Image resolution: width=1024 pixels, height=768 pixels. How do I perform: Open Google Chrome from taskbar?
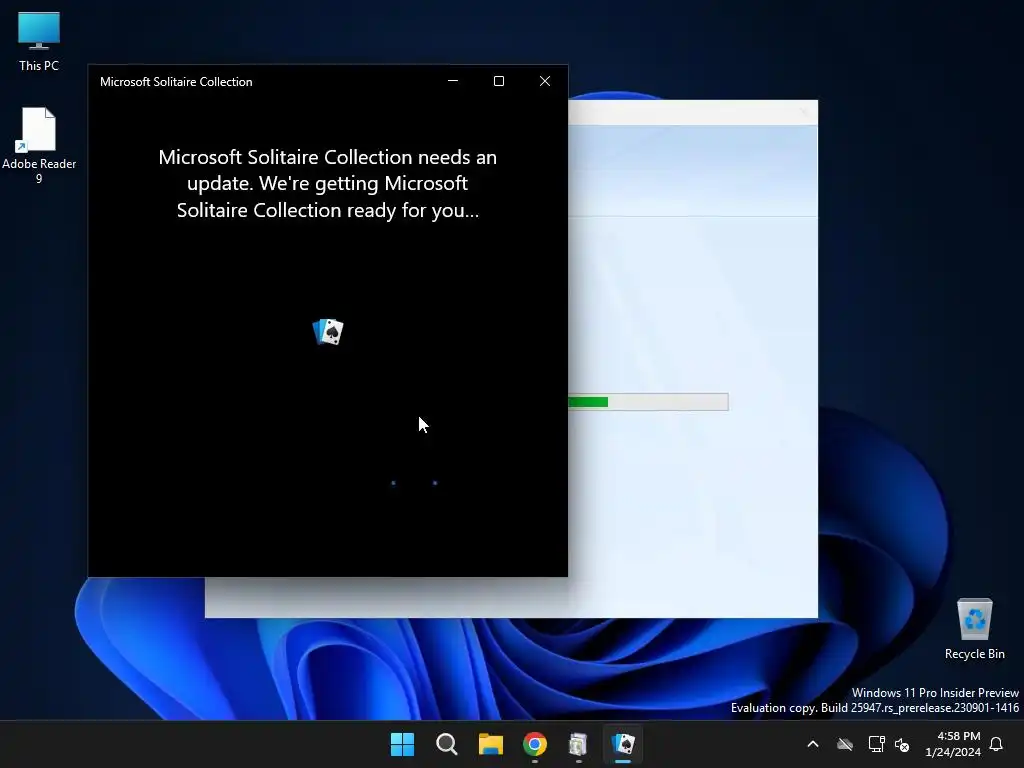(535, 744)
